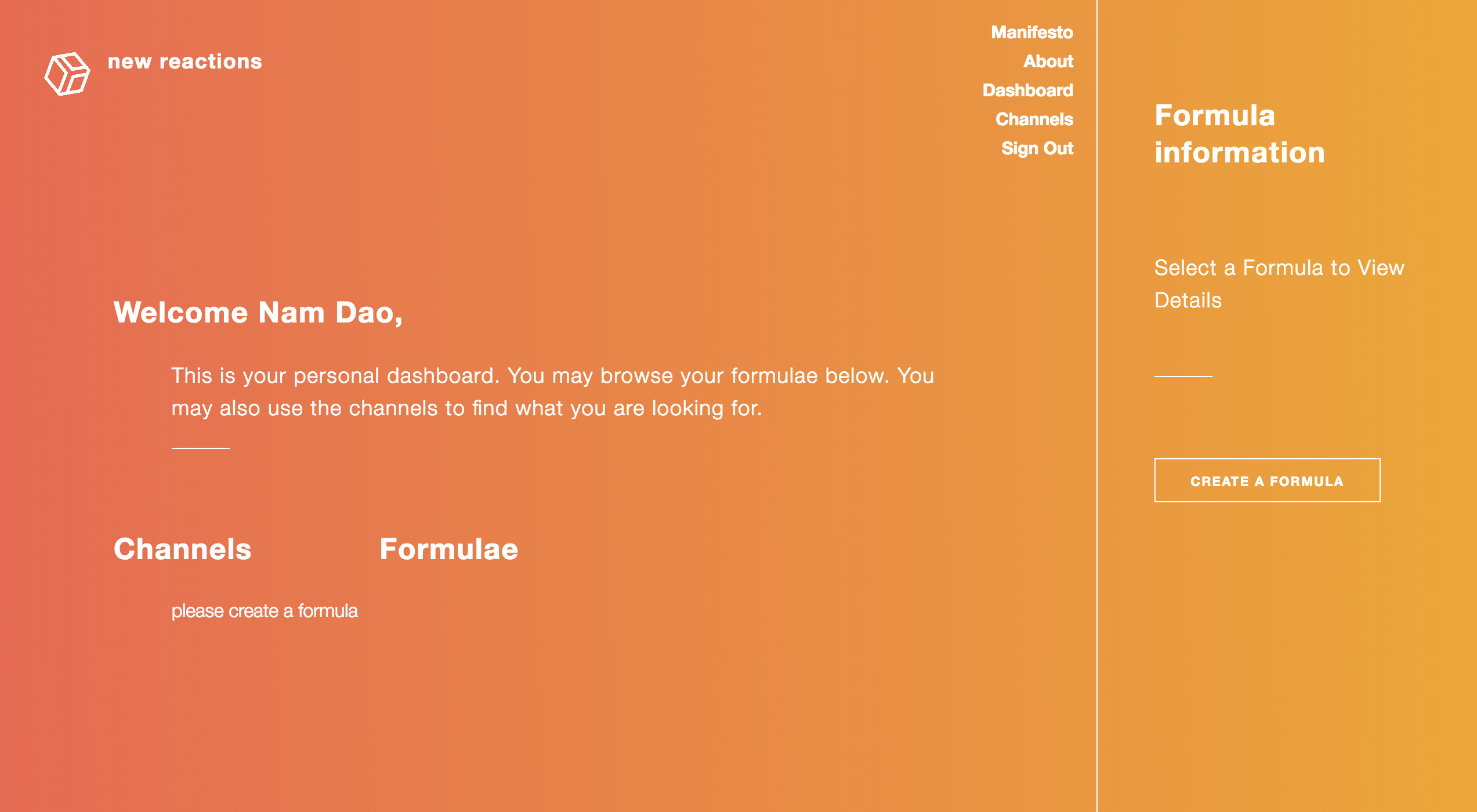Viewport: 1477px width, 812px height.
Task: Sign Out of the account
Action: tap(1037, 148)
